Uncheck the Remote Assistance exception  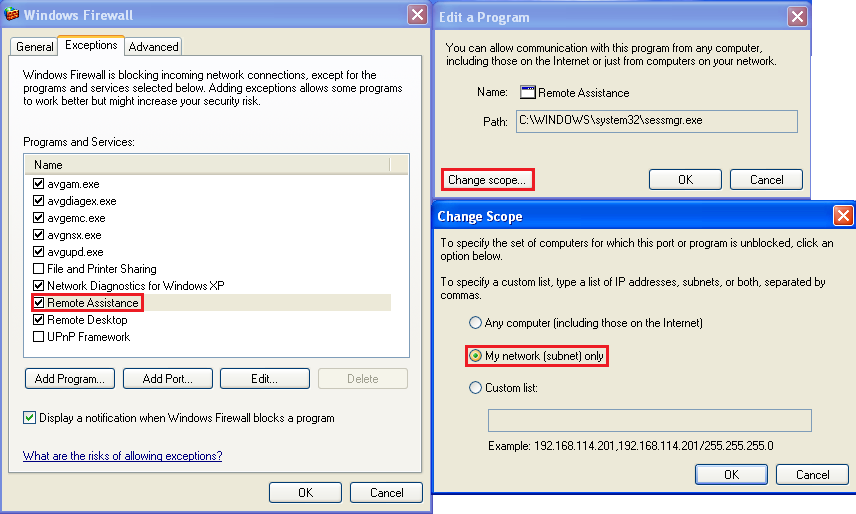click(38, 302)
